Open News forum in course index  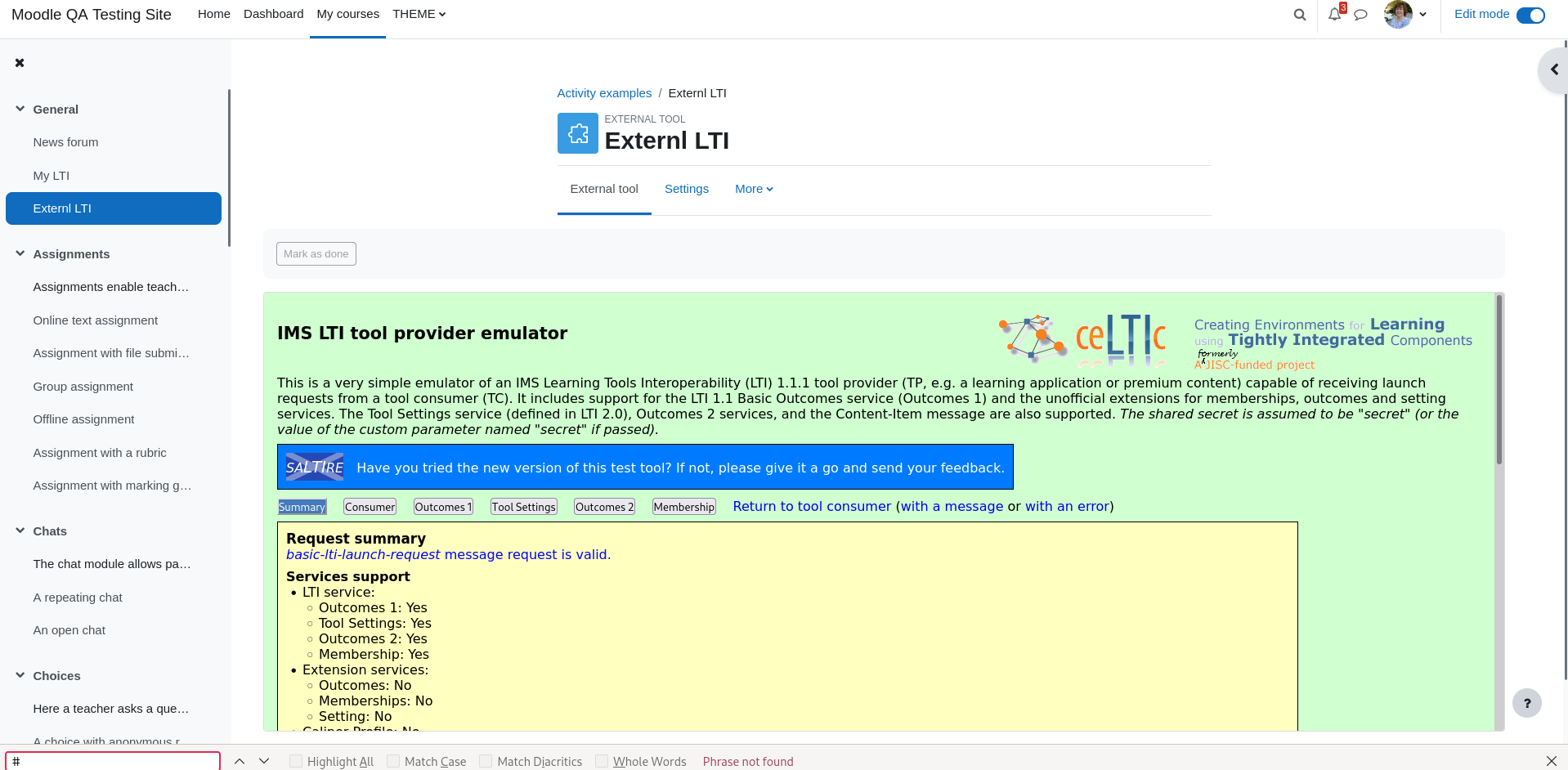65,142
